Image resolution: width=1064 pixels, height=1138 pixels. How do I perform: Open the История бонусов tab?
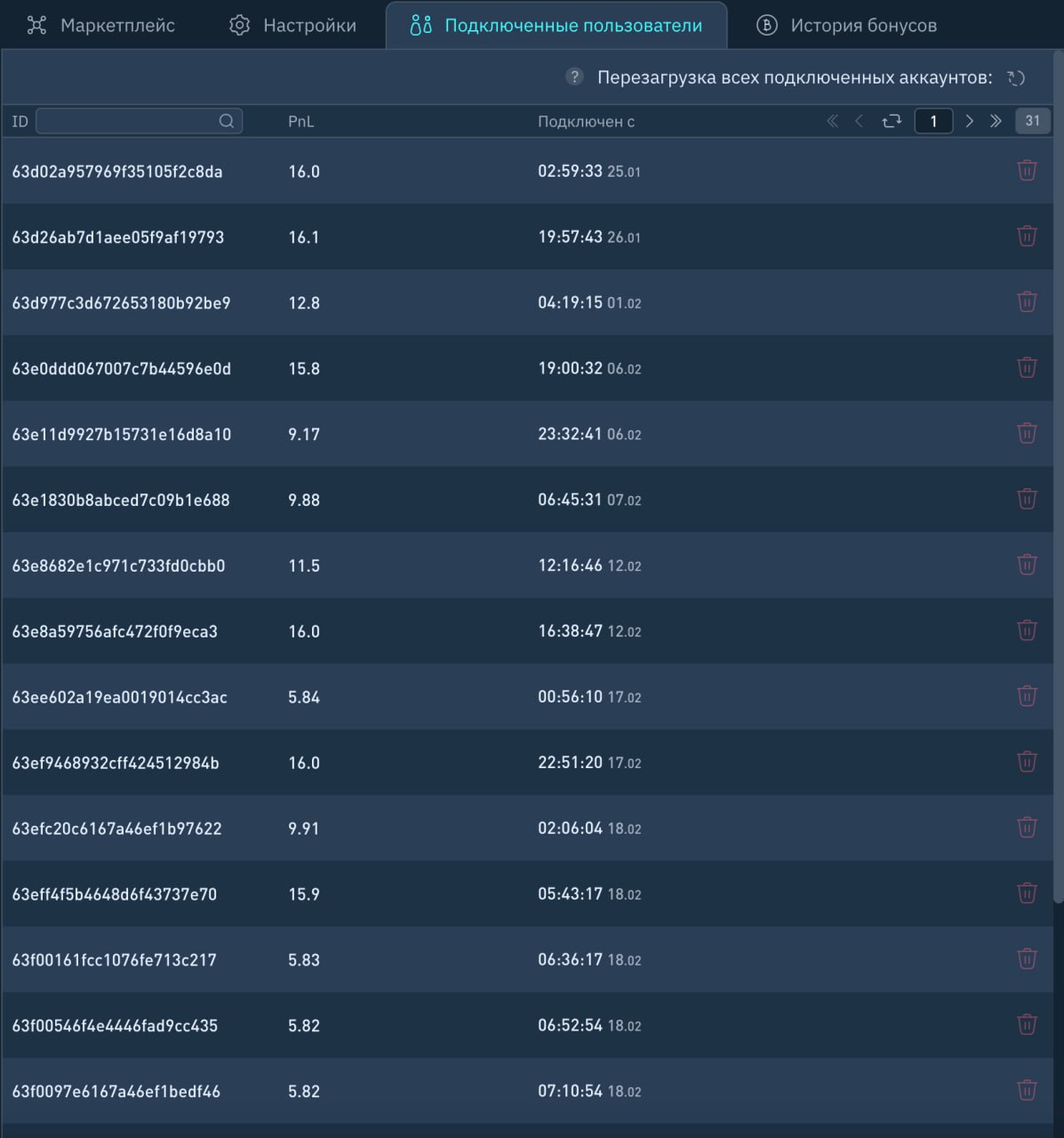846,26
